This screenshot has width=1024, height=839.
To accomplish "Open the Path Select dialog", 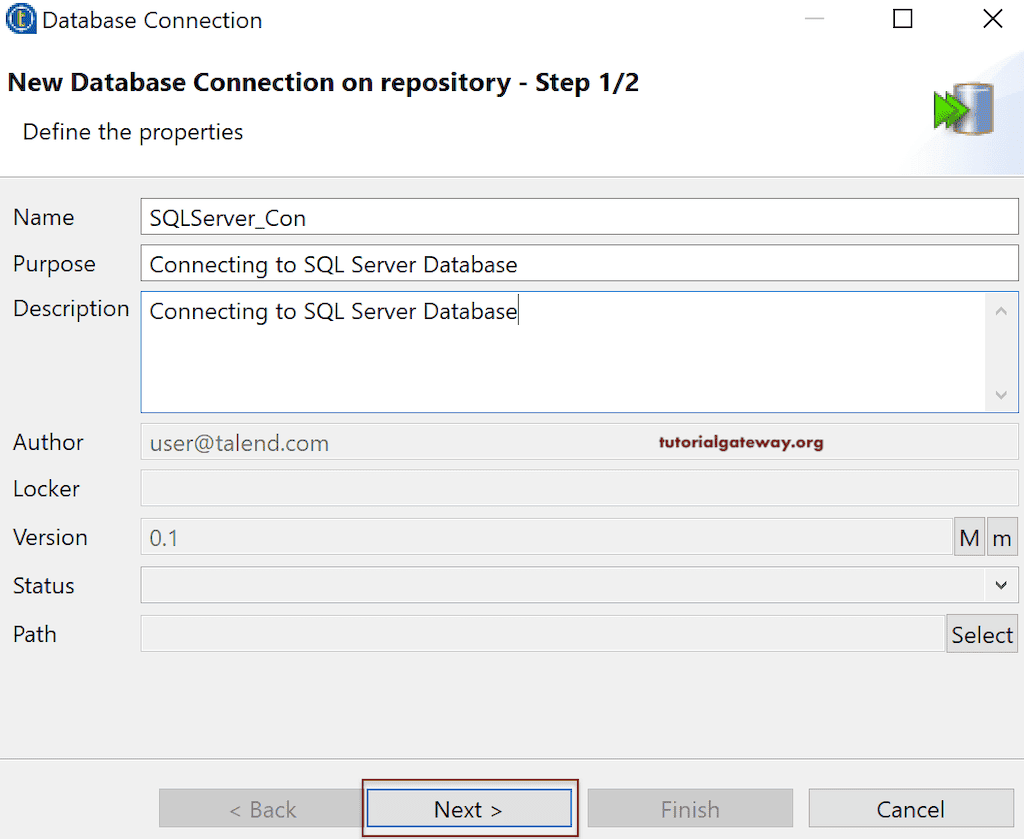I will click(981, 633).
